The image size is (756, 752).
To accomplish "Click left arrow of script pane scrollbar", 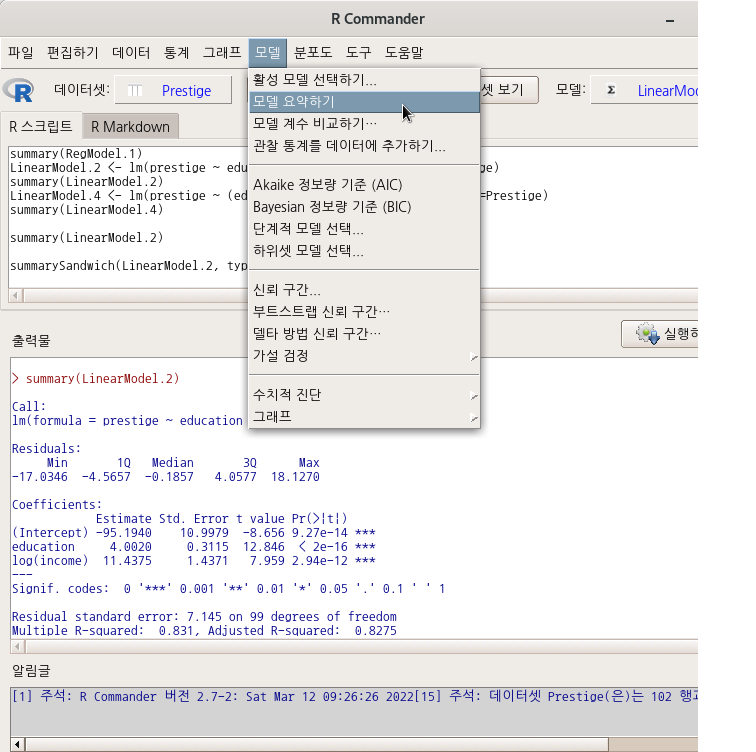I will click(x=15, y=295).
